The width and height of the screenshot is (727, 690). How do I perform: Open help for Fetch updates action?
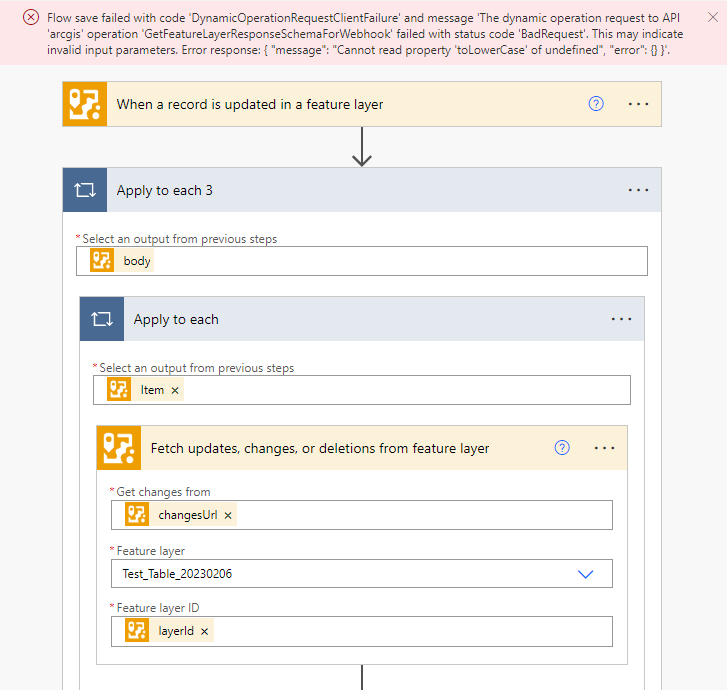(x=562, y=447)
